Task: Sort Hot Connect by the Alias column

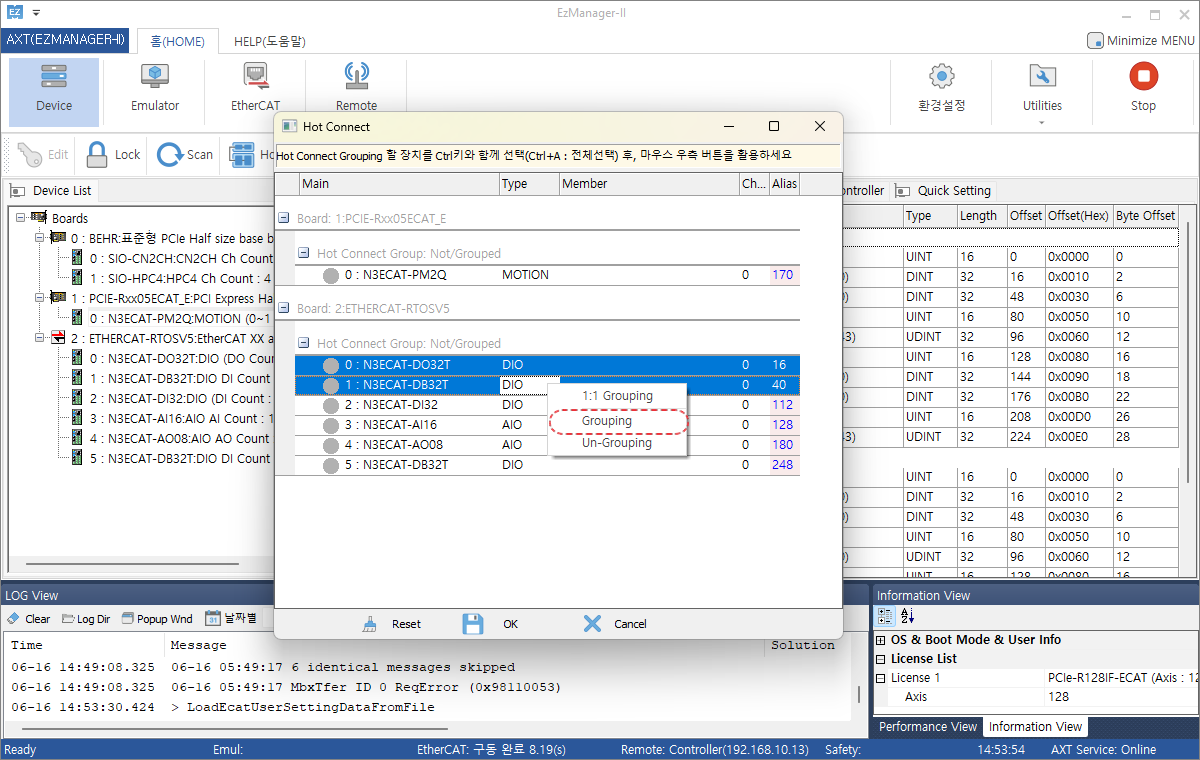Action: 784,184
